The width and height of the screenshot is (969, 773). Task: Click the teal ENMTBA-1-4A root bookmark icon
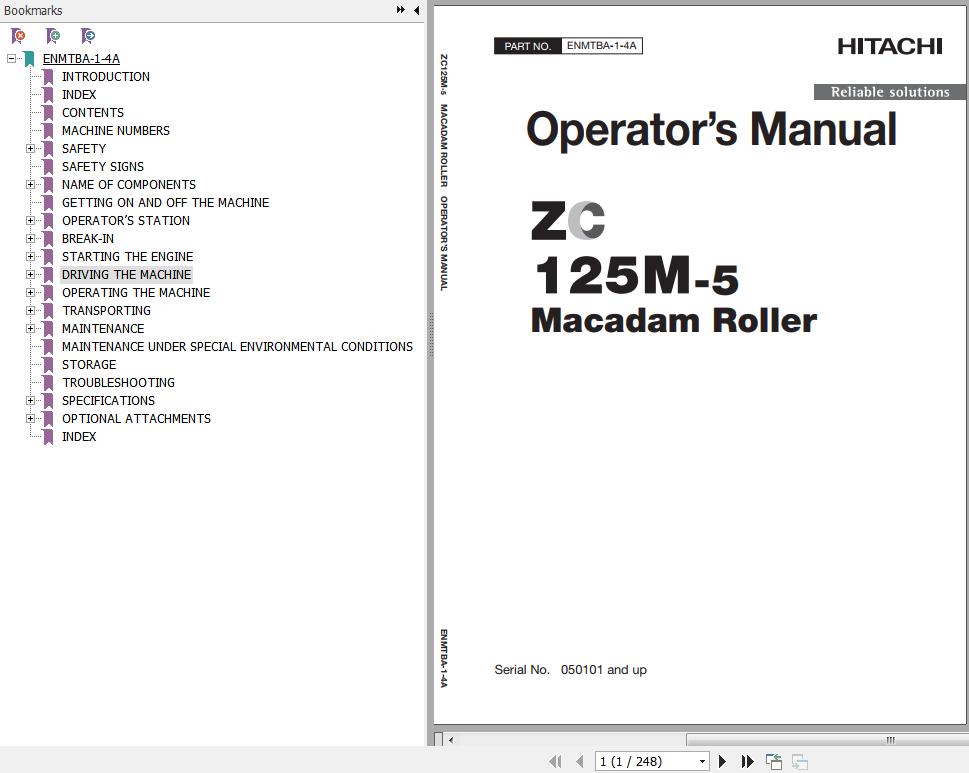click(29, 59)
